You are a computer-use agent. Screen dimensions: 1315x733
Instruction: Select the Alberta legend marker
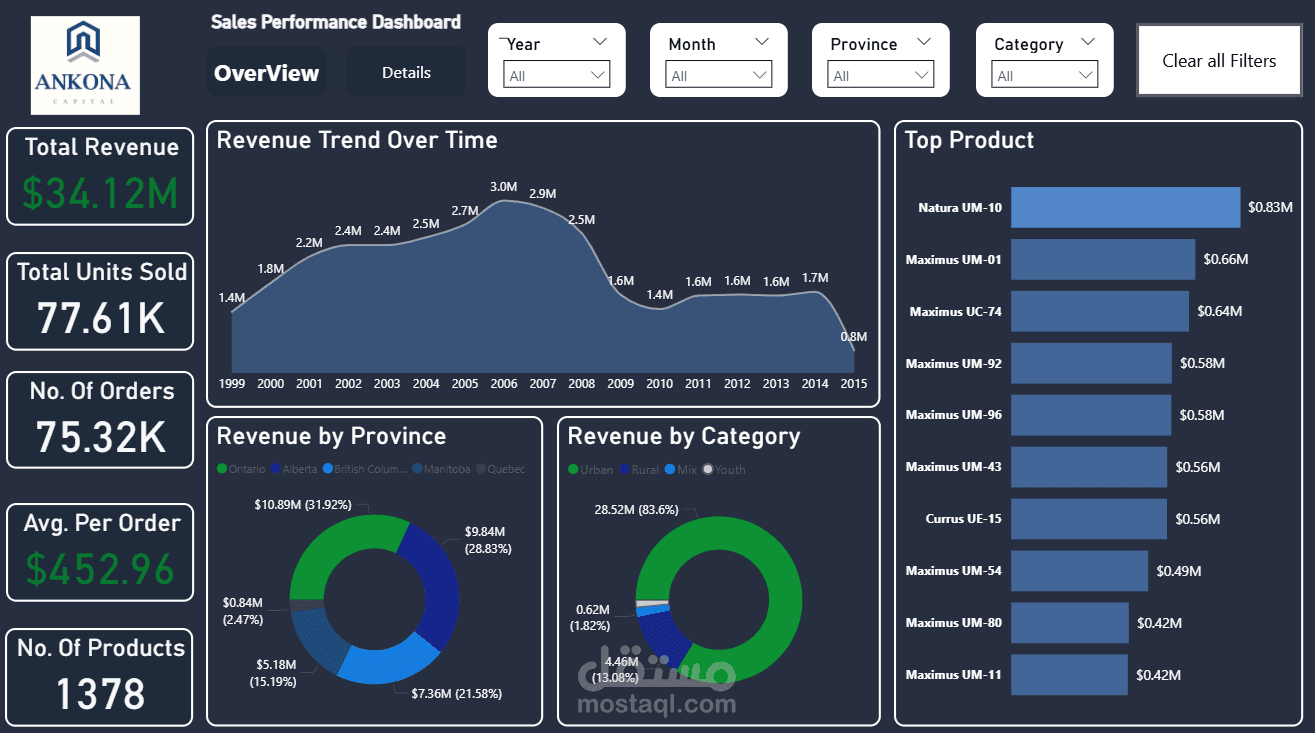click(x=276, y=468)
